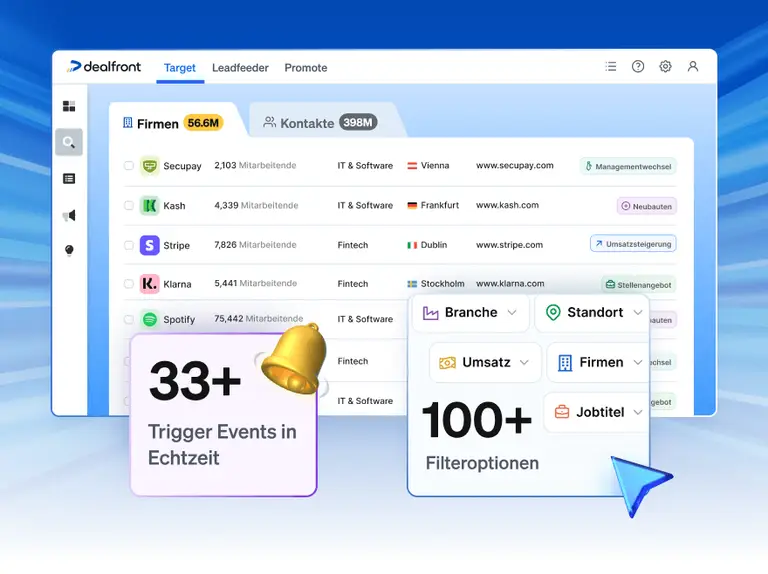The image size is (768, 574).
Task: Switch to the Leadfeeder menu tab
Action: coord(241,68)
